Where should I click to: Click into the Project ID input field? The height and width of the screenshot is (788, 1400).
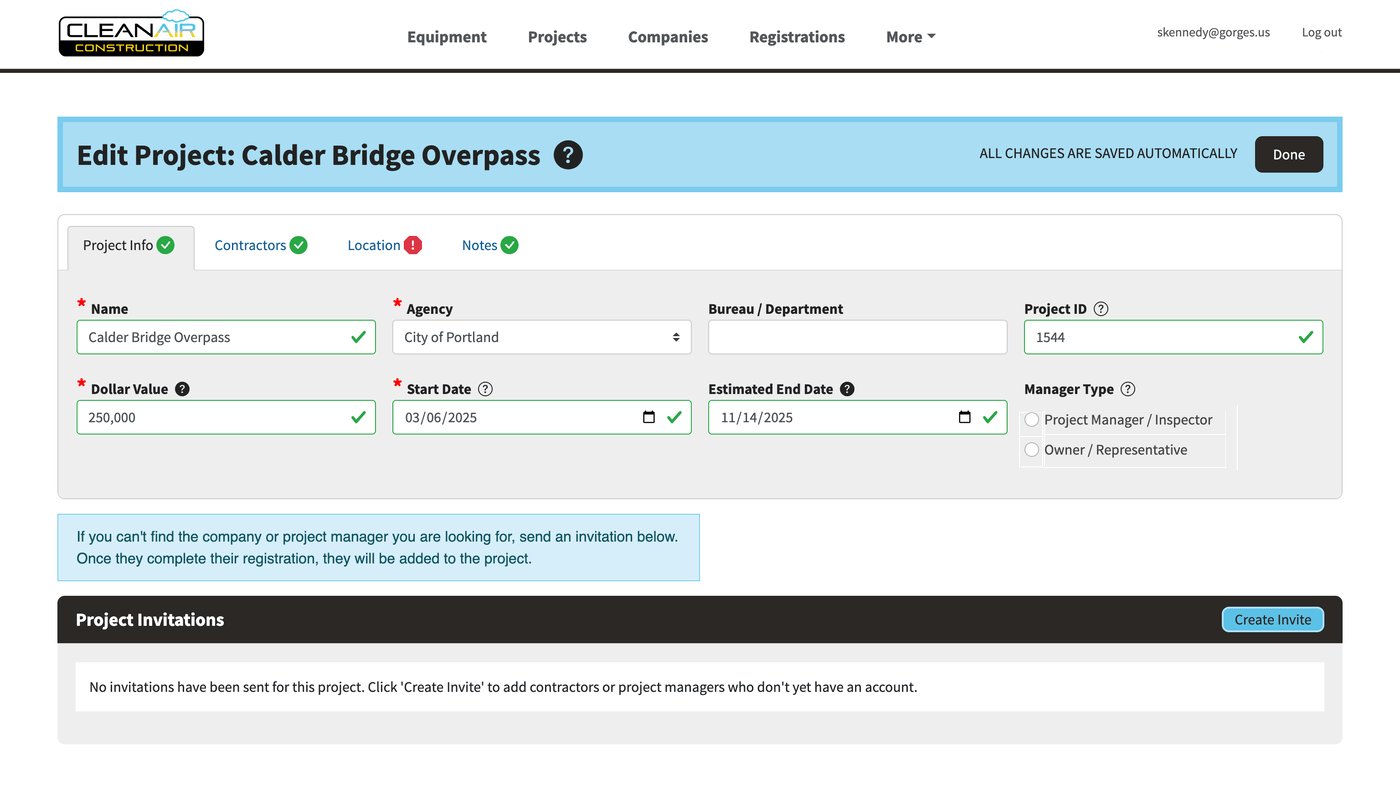pyautogui.click(x=1173, y=337)
